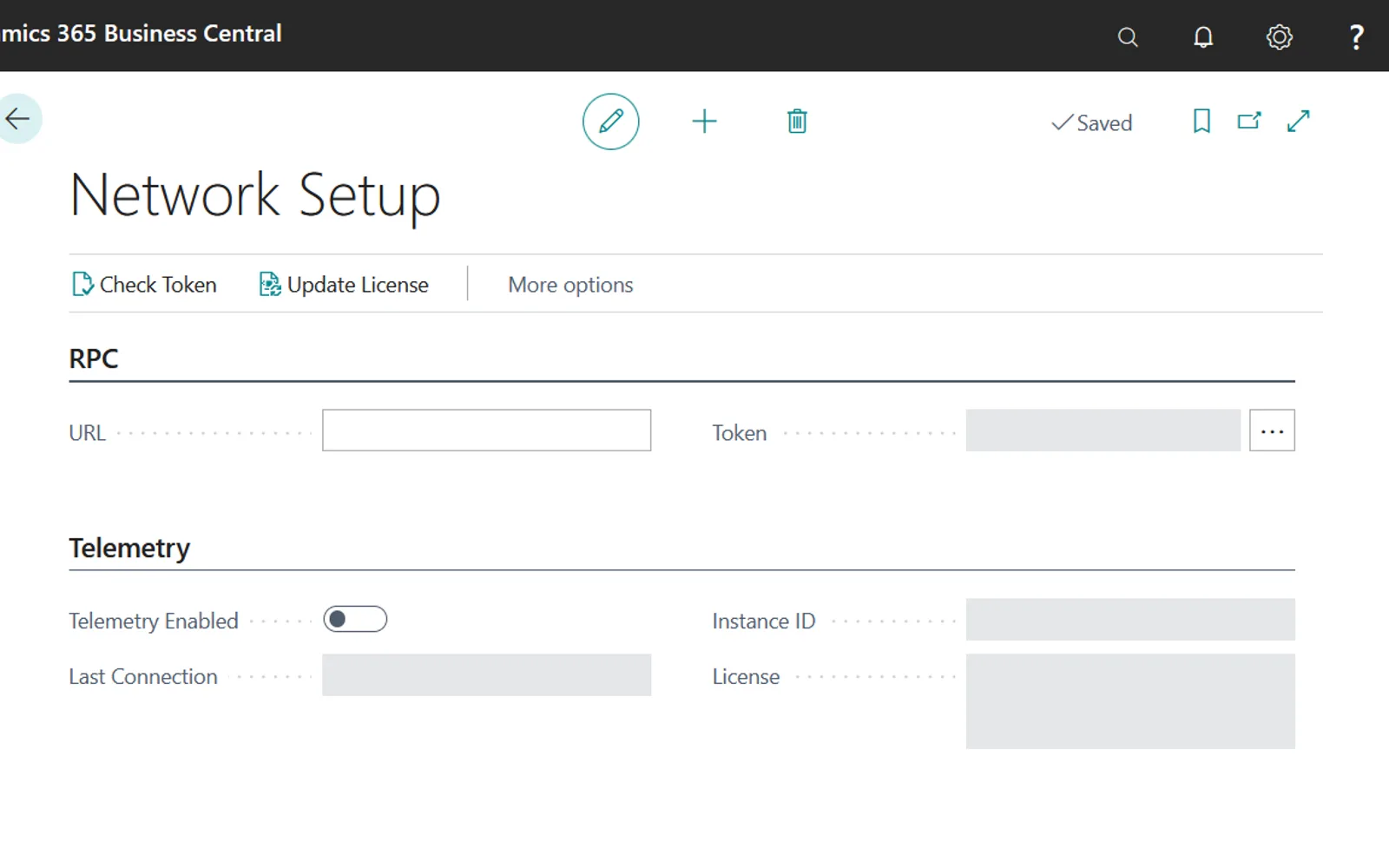The width and height of the screenshot is (1389, 868).
Task: Run the Check Token action
Action: [144, 285]
